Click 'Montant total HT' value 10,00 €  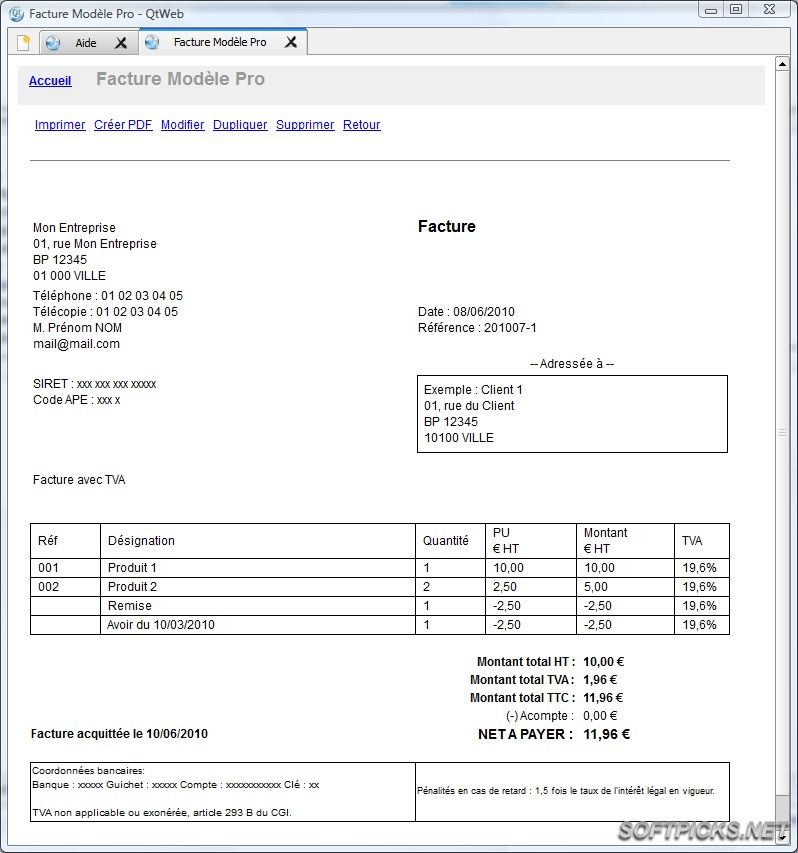coord(603,662)
